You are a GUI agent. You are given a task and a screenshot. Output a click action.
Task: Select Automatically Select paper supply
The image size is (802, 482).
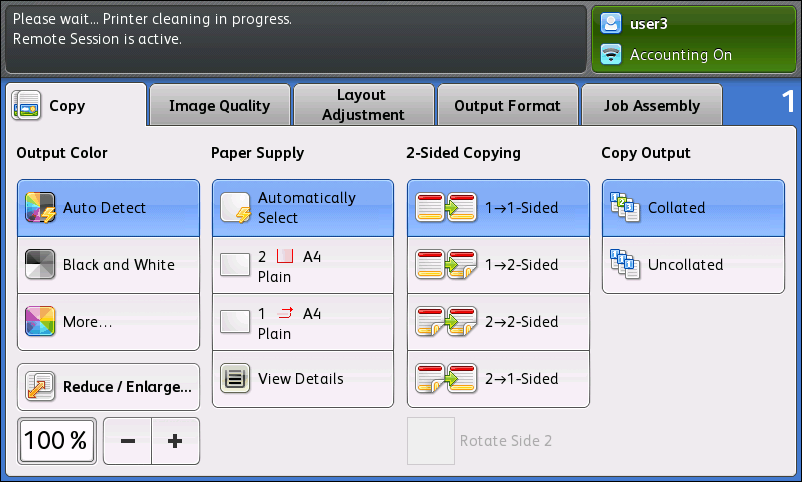(303, 208)
